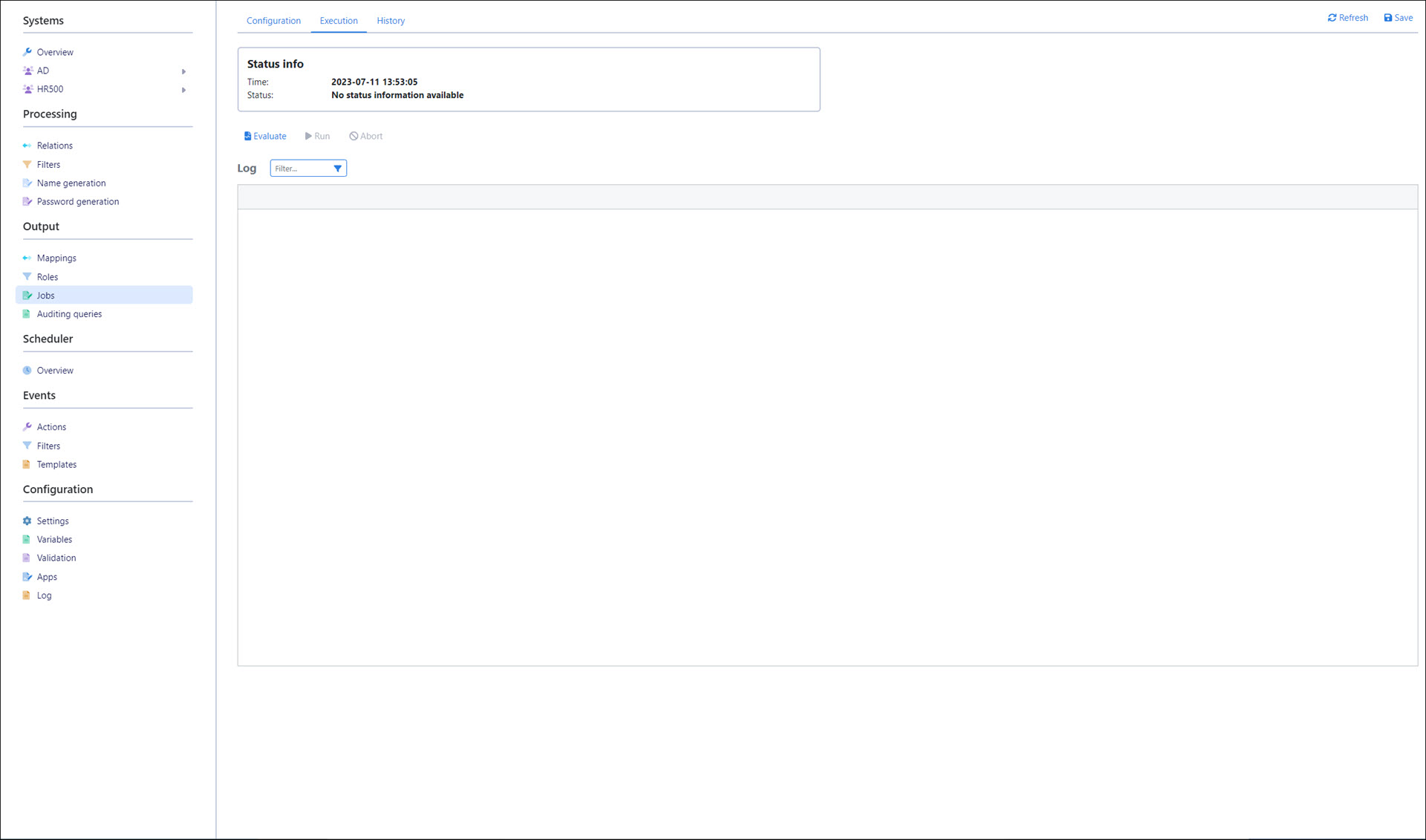Open Mappings under Output

tap(56, 258)
